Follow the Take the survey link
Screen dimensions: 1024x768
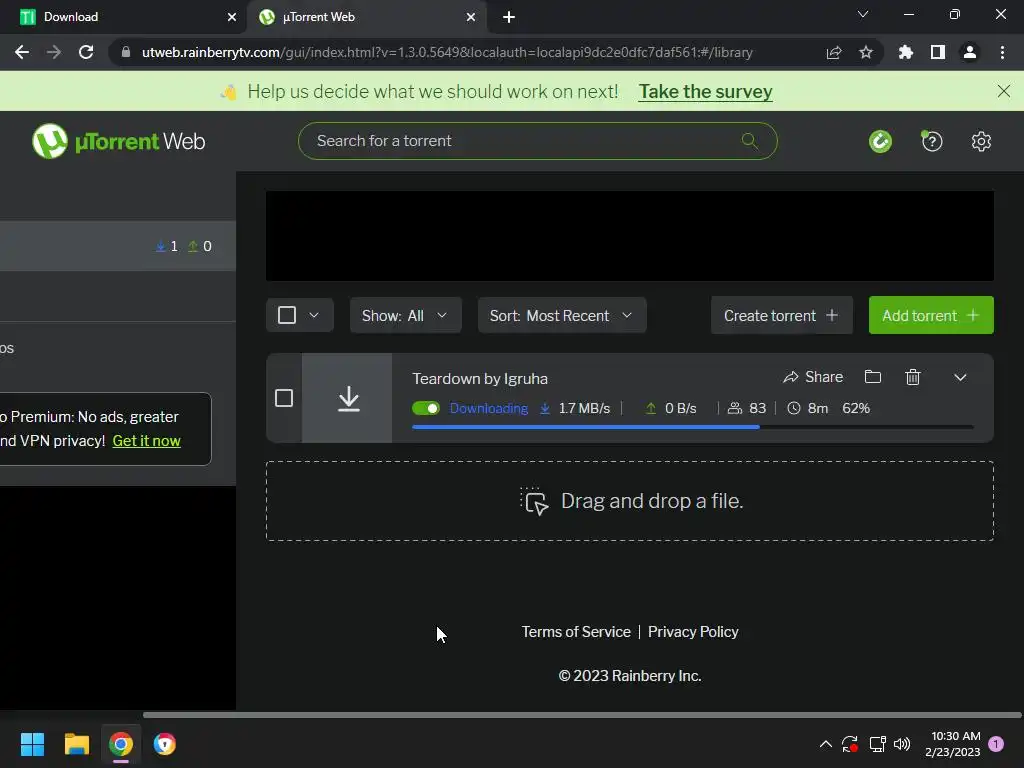705,91
